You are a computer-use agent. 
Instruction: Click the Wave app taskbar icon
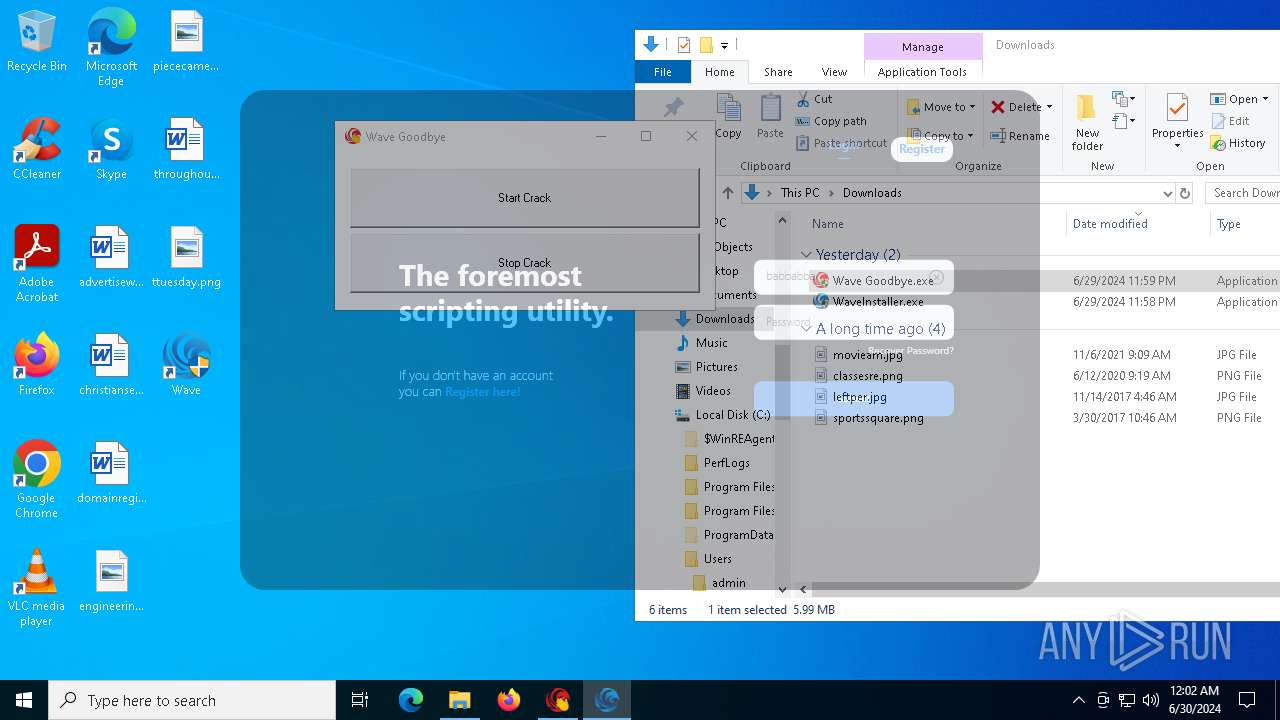607,700
